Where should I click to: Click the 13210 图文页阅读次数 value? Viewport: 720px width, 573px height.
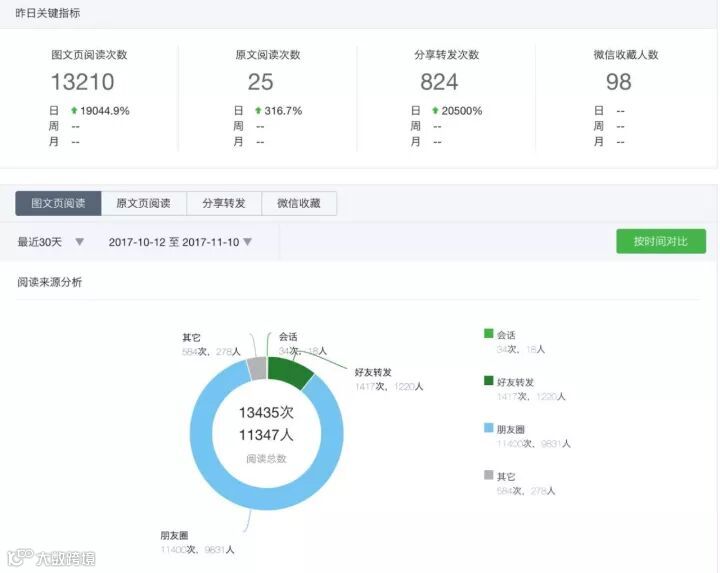pos(82,82)
